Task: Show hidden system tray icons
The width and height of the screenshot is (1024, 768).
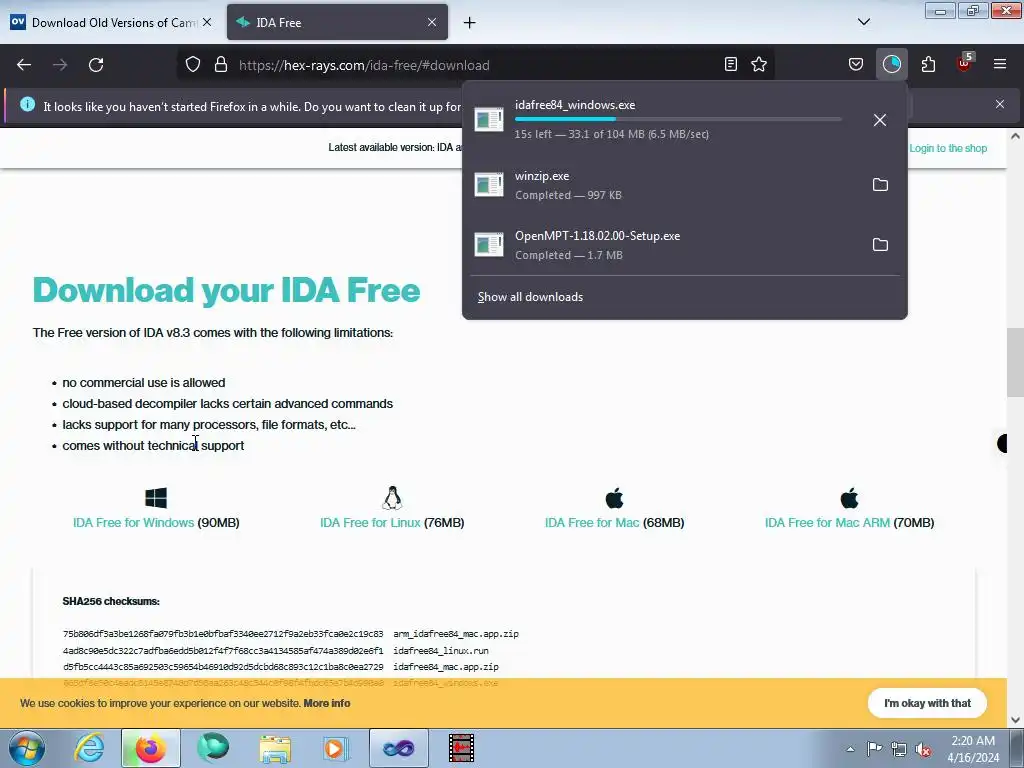Action: click(x=850, y=750)
